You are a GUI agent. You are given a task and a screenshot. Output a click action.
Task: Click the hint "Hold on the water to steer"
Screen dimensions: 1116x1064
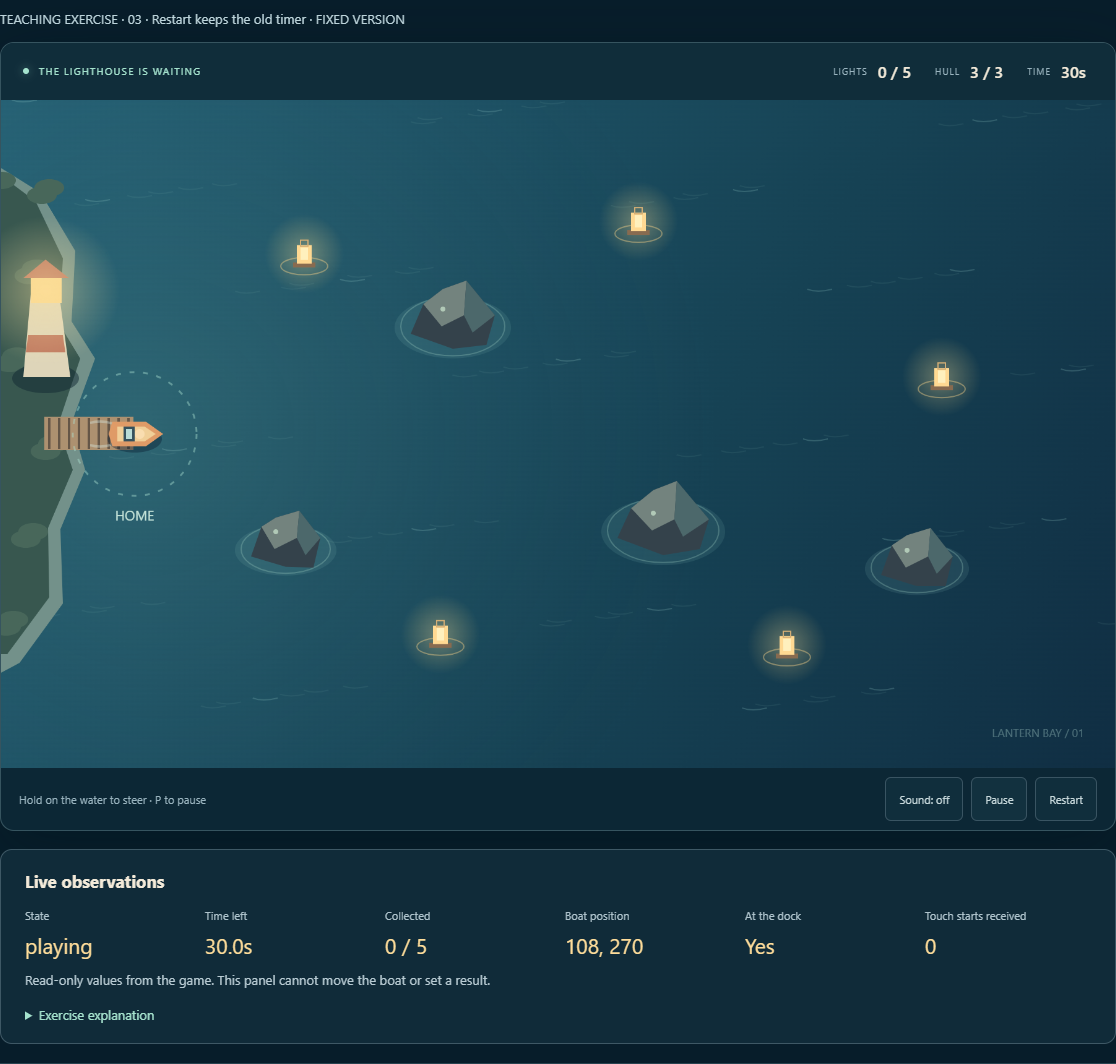point(83,800)
